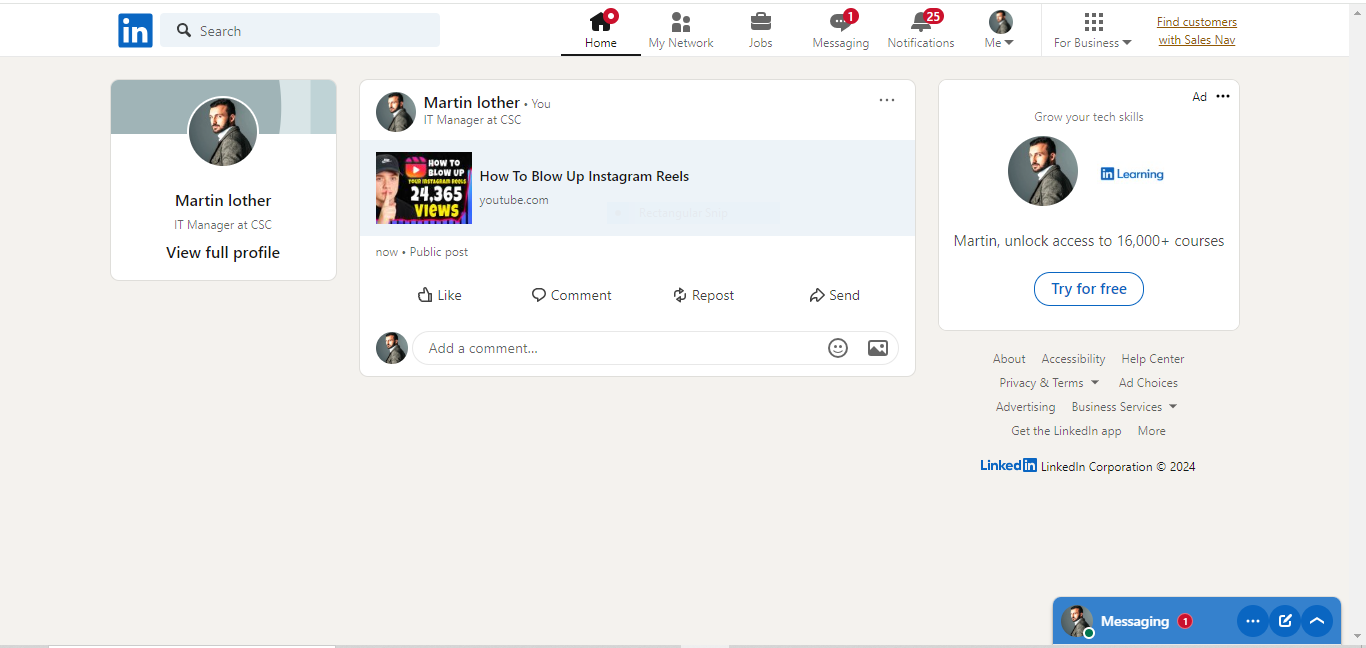Screen dimensions: 1366x648
Task: Open the Jobs briefcase icon
Action: pos(761,22)
